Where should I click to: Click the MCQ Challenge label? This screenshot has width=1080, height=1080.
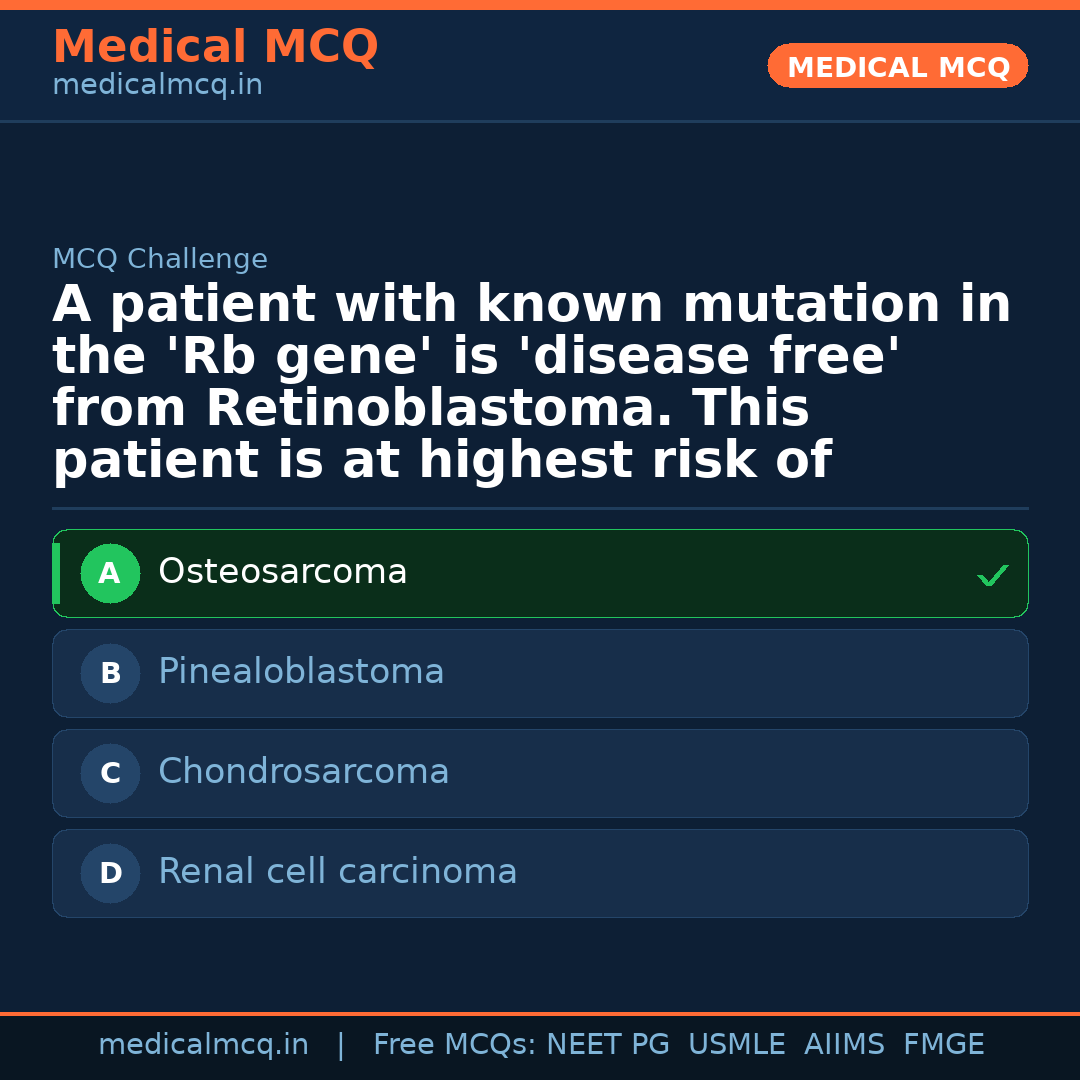(160, 260)
